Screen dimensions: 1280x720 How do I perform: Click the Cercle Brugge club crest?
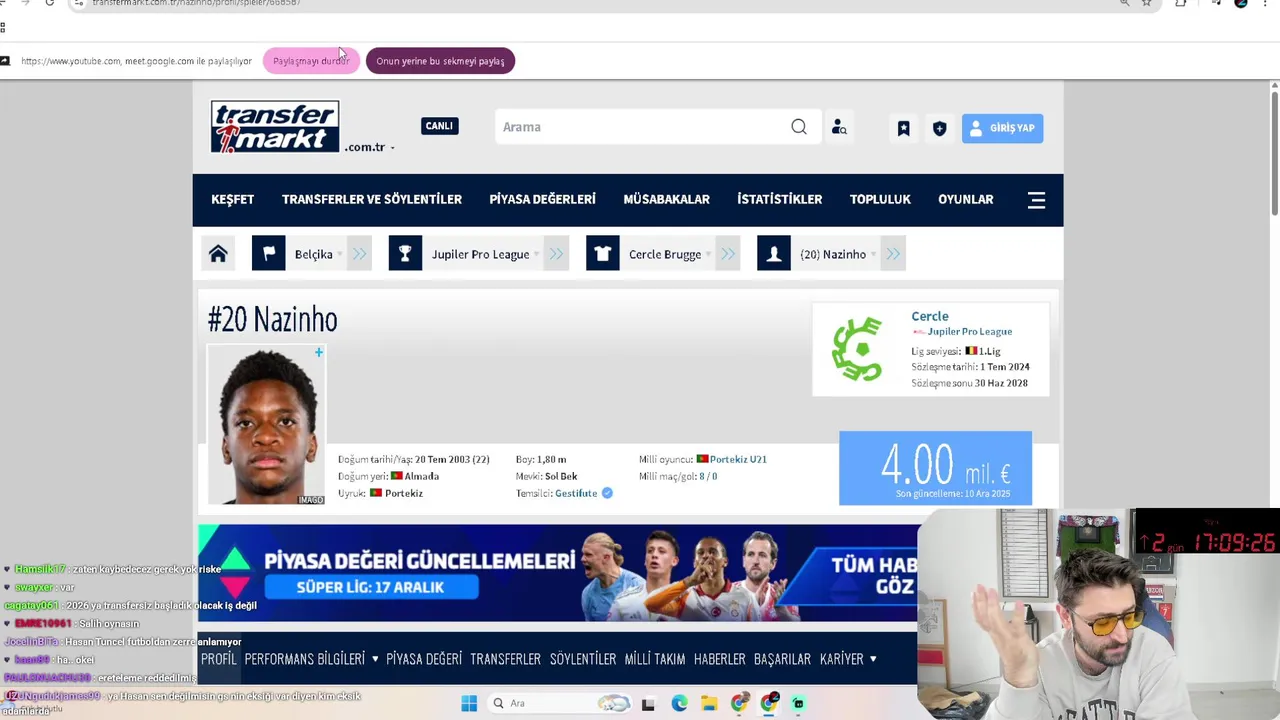pyautogui.click(x=857, y=349)
